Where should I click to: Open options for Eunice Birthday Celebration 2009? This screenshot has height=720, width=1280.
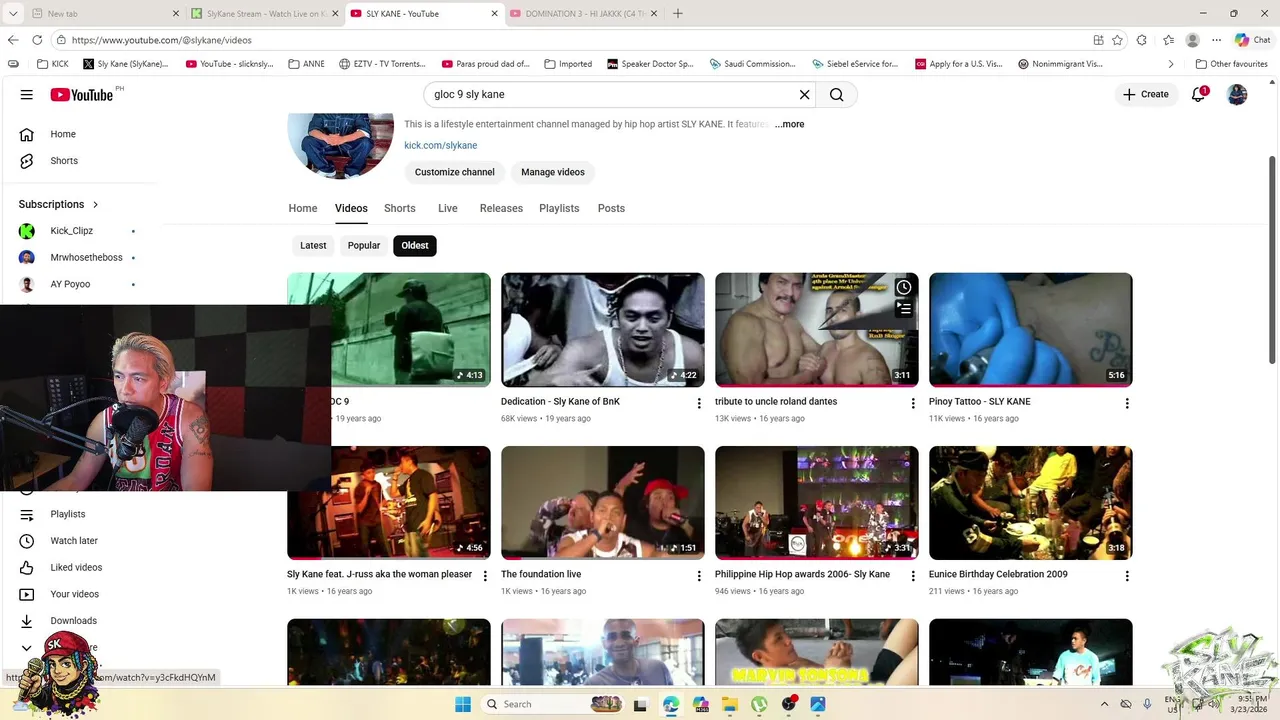coord(1127,576)
